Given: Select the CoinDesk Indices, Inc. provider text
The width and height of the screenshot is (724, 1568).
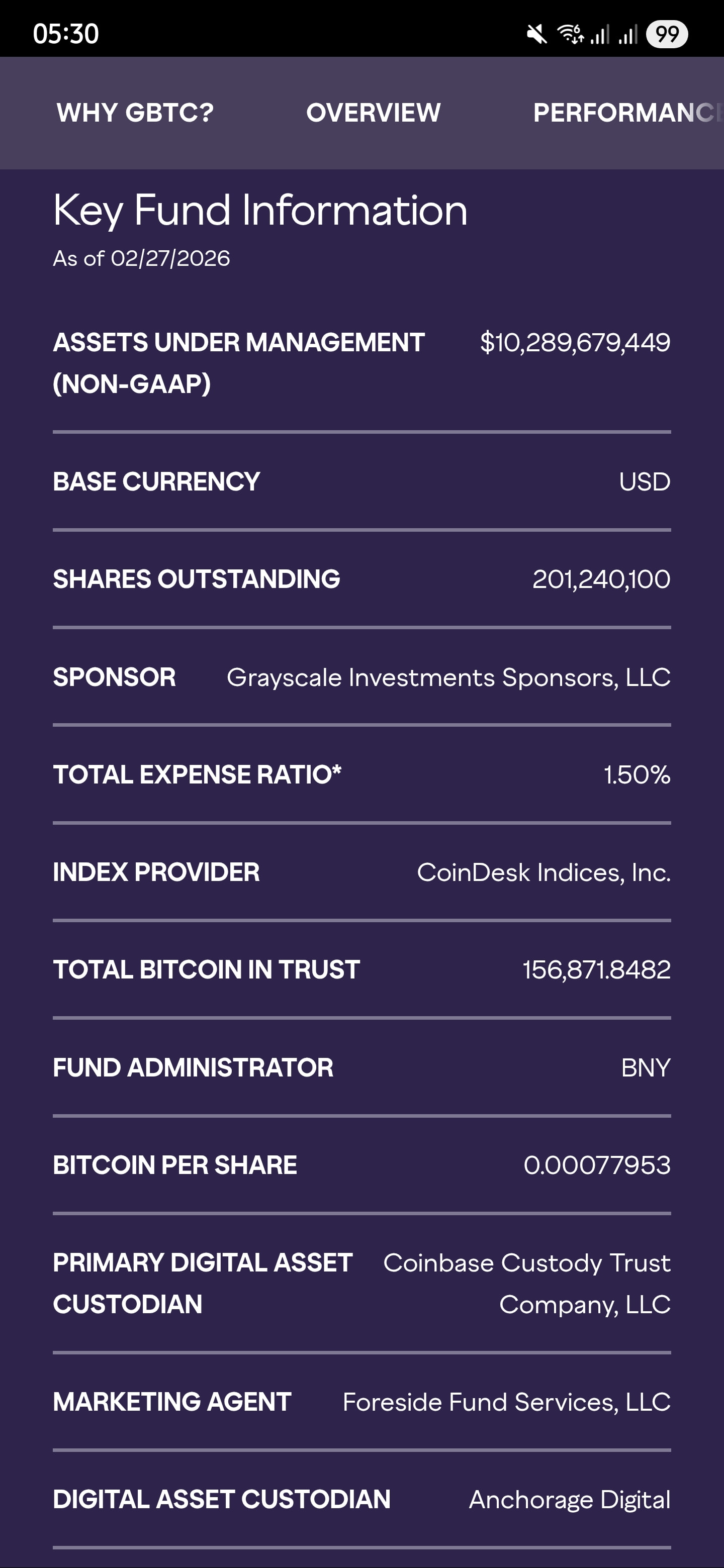Looking at the screenshot, I should point(543,873).
